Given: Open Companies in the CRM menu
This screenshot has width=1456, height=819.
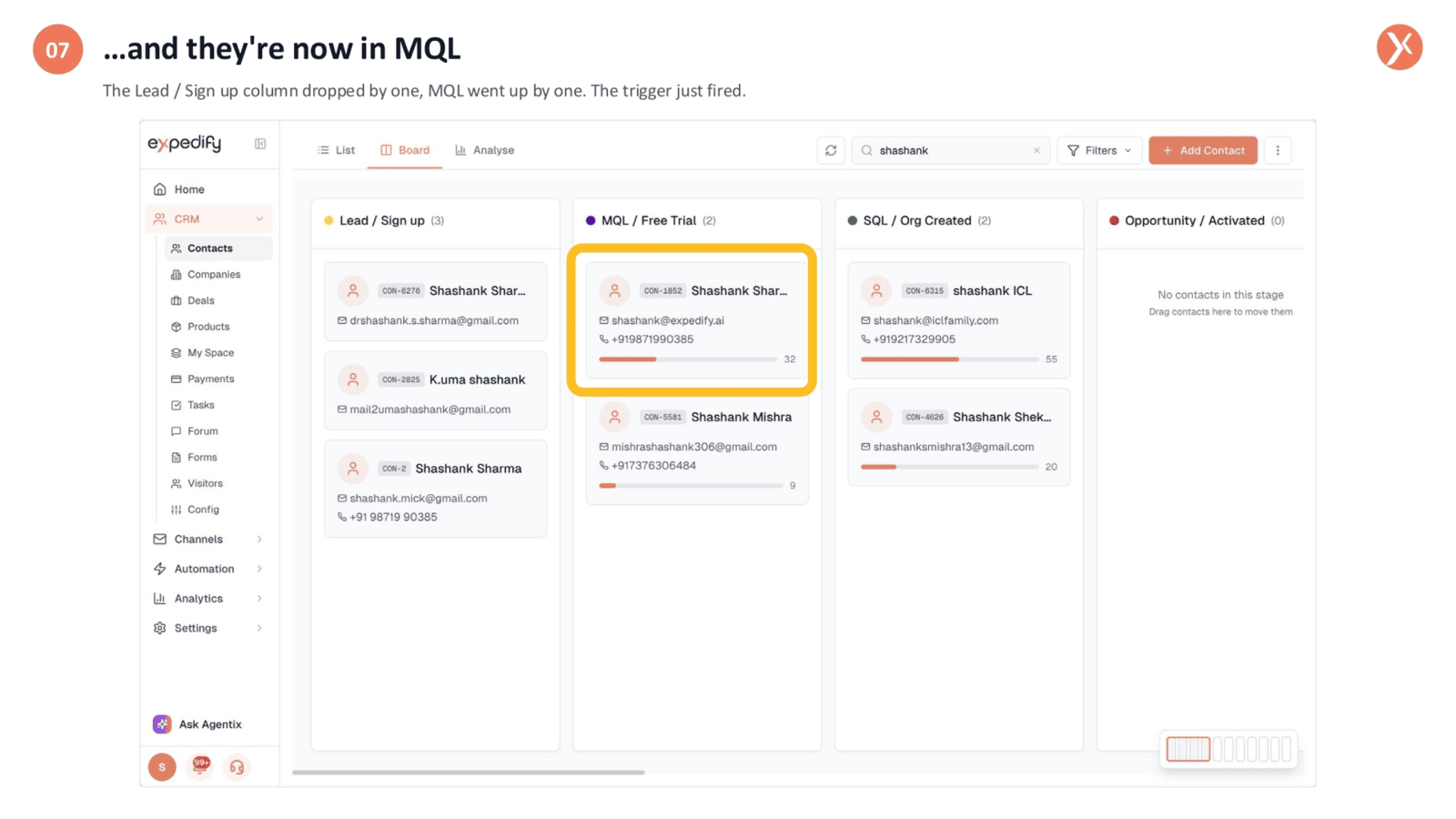Looking at the screenshot, I should [x=214, y=274].
